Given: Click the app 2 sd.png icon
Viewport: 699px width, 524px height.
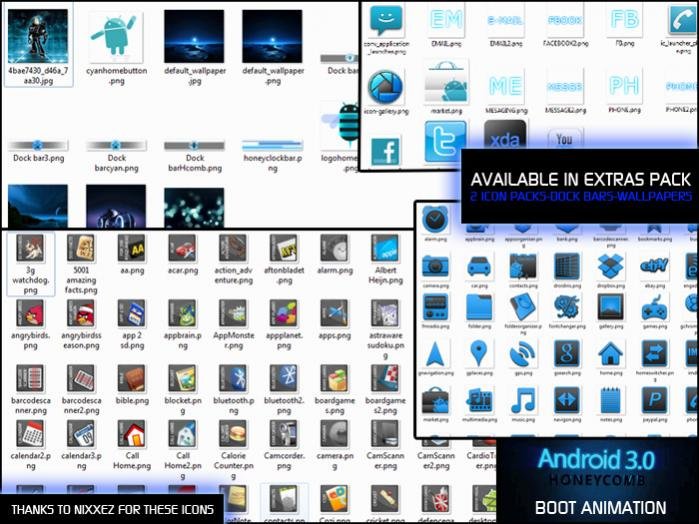Looking at the screenshot, I should pos(132,313).
